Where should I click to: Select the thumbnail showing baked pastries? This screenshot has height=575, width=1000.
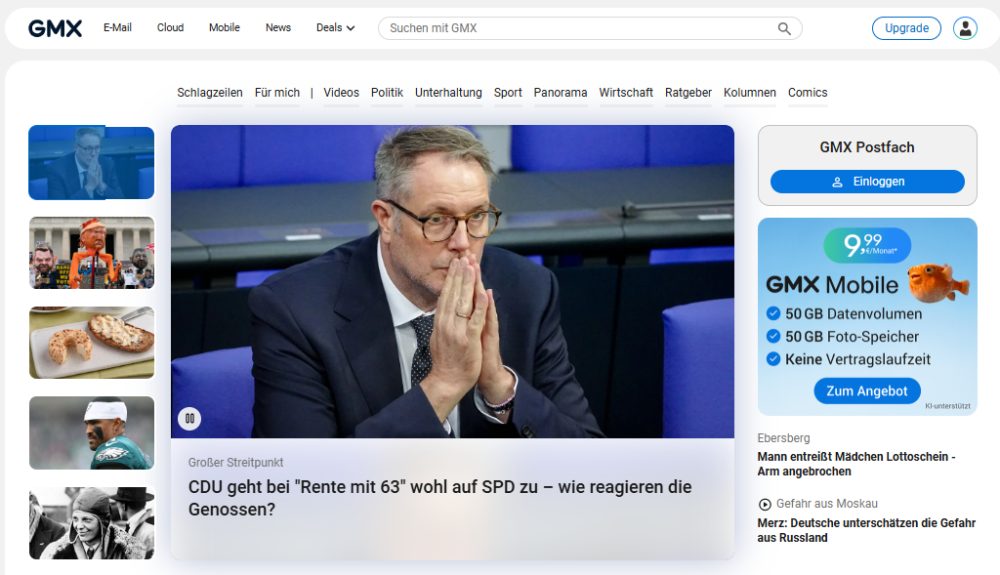(91, 342)
